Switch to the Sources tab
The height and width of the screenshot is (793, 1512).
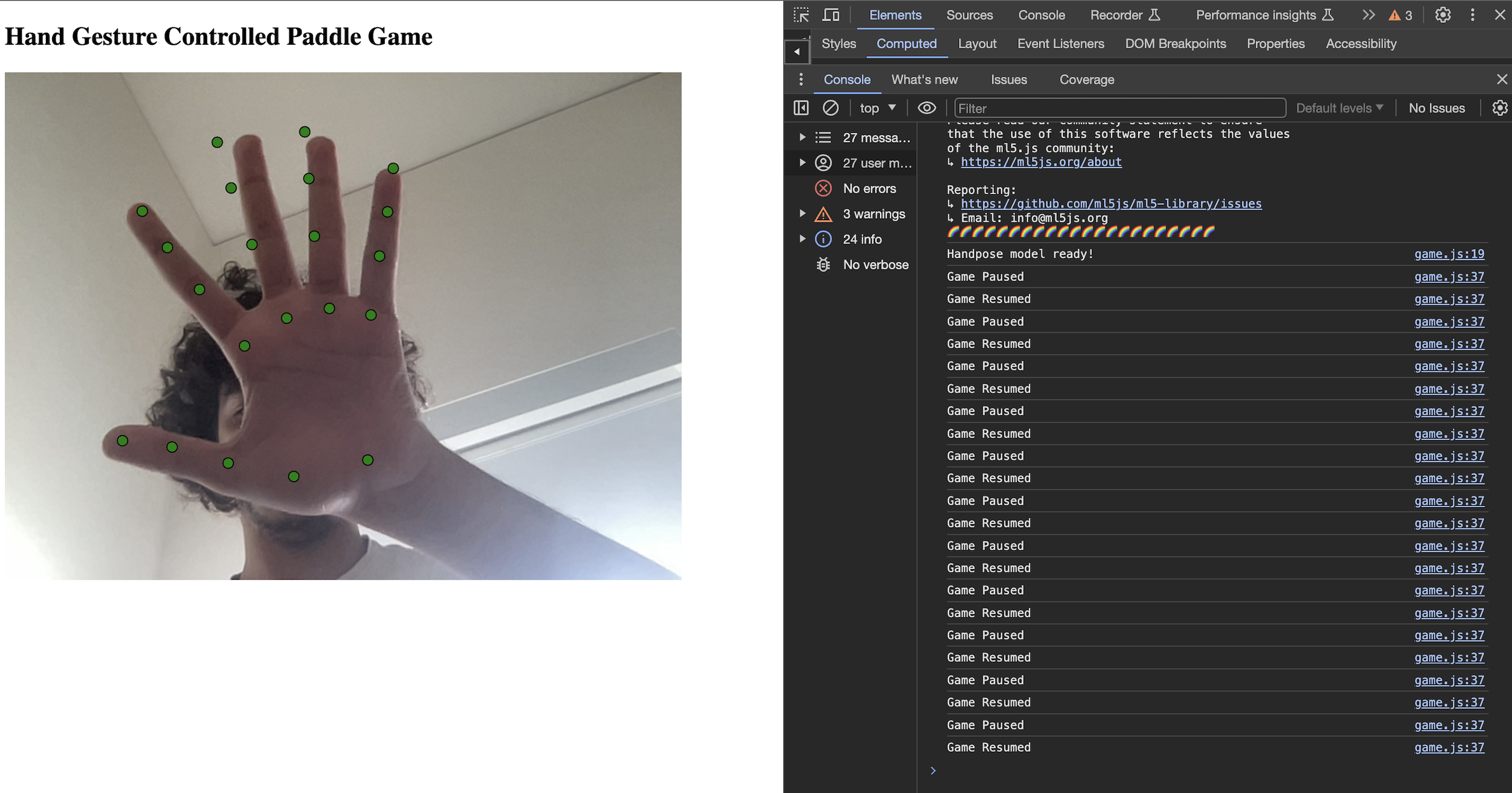coord(969,15)
